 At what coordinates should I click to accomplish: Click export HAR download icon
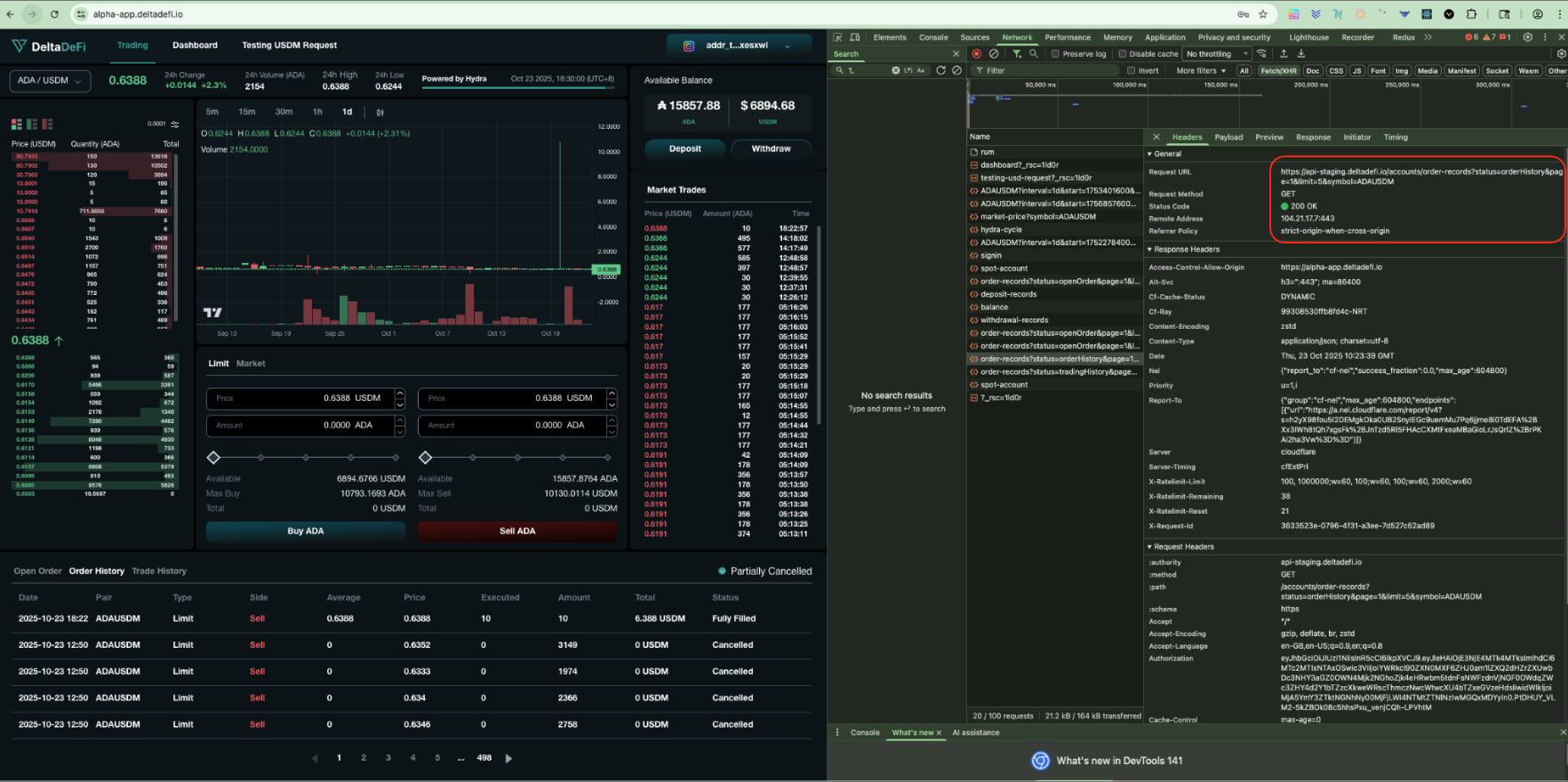click(x=1300, y=54)
